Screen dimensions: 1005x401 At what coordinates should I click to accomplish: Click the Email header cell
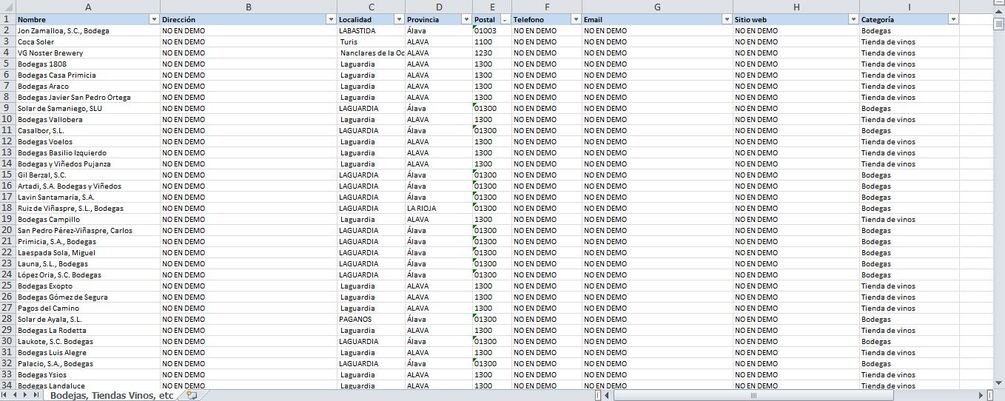click(658, 20)
